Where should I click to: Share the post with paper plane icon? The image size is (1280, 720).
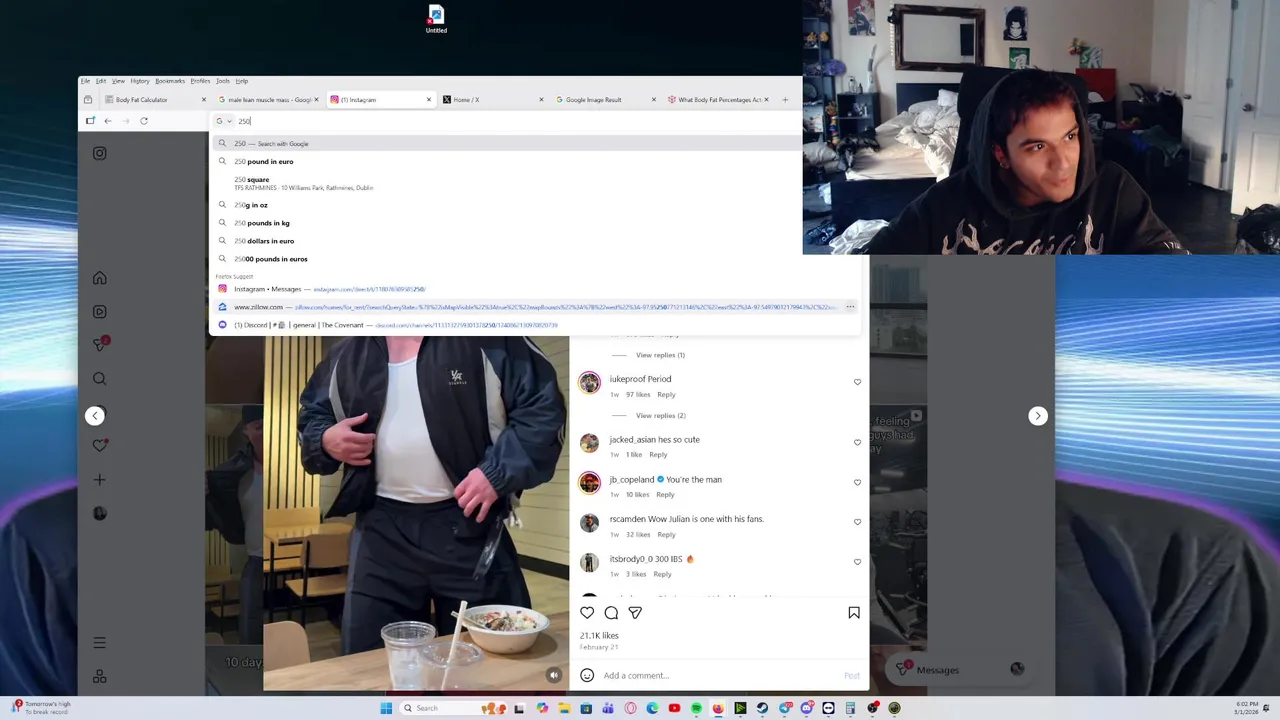pyautogui.click(x=635, y=612)
